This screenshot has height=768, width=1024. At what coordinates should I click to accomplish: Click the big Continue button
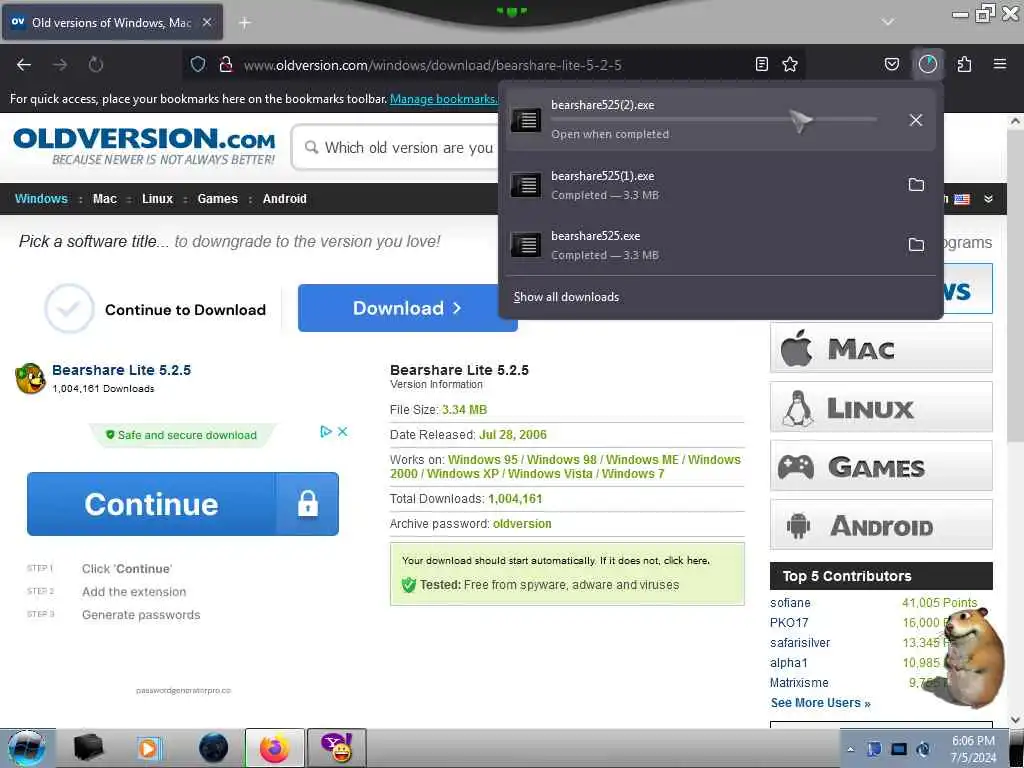(x=183, y=504)
